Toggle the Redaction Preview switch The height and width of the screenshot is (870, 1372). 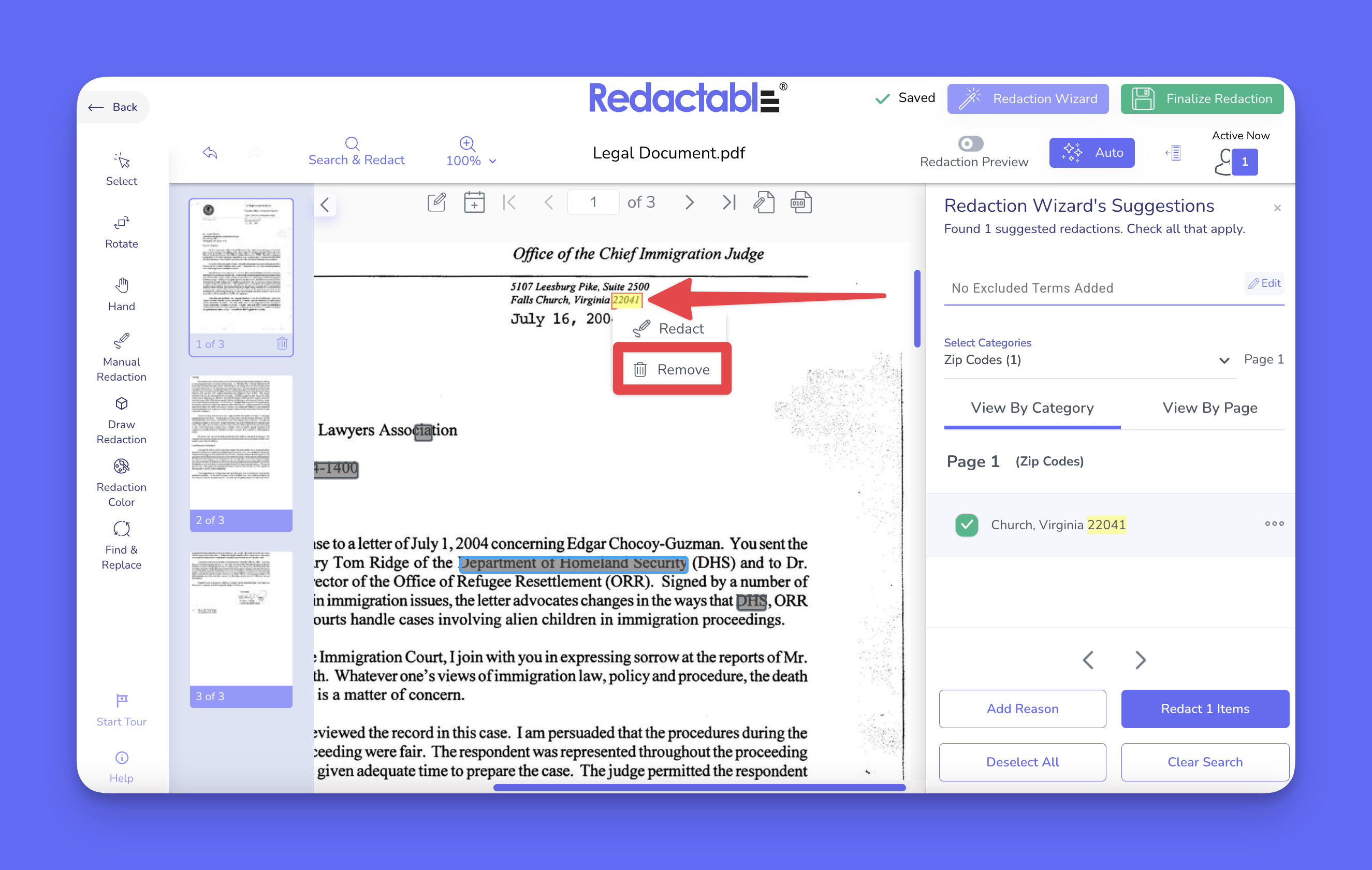[970, 143]
